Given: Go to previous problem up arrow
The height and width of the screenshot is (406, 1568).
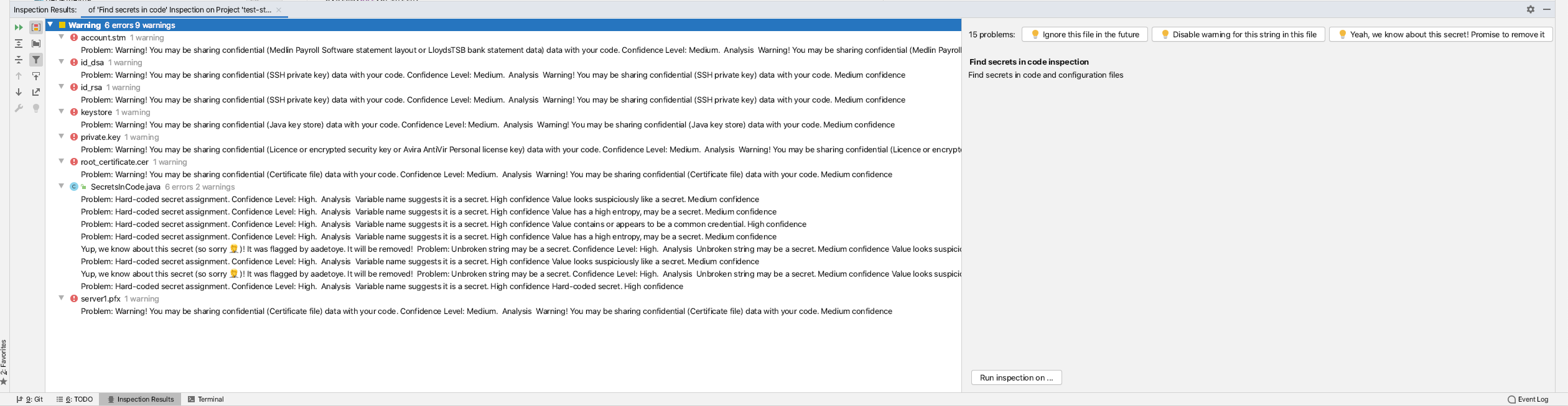Looking at the screenshot, I should point(19,76).
